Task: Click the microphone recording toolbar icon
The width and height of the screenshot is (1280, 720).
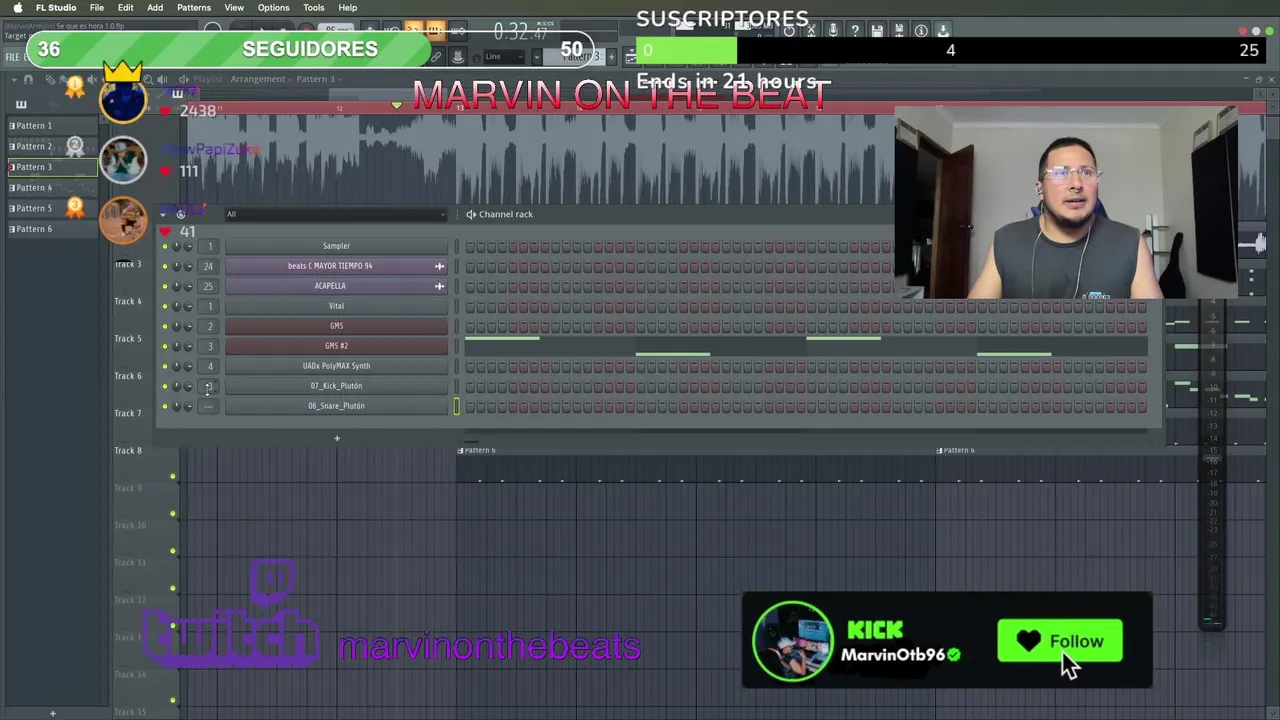Action: click(833, 31)
